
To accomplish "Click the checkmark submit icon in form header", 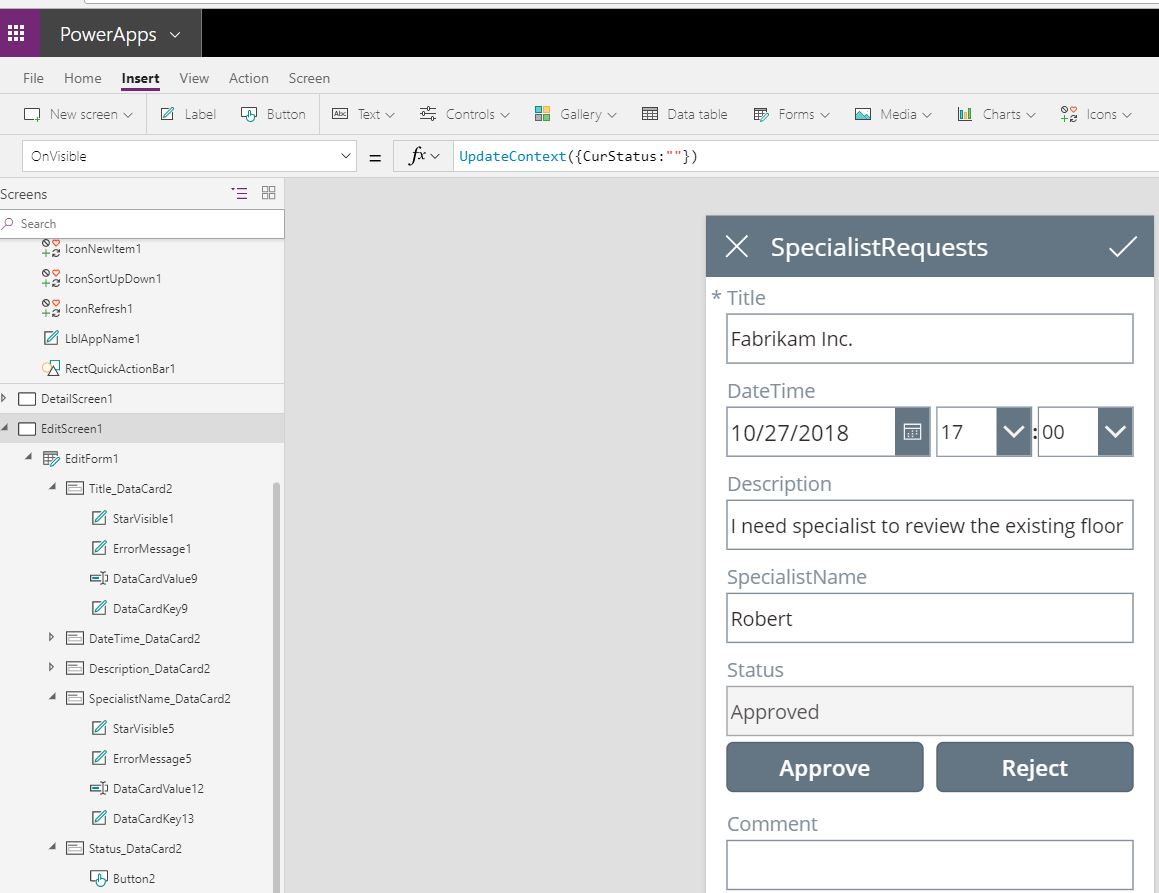I will (1122, 247).
